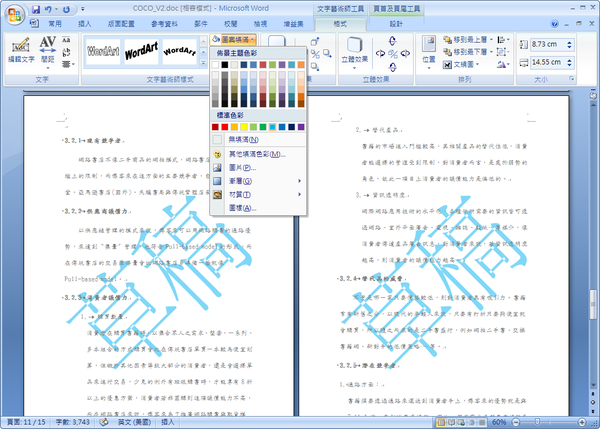This screenshot has width=600, height=429.
Task: Click the 圖案填滿 (Shape Fill) dropdown button
Action: point(234,39)
